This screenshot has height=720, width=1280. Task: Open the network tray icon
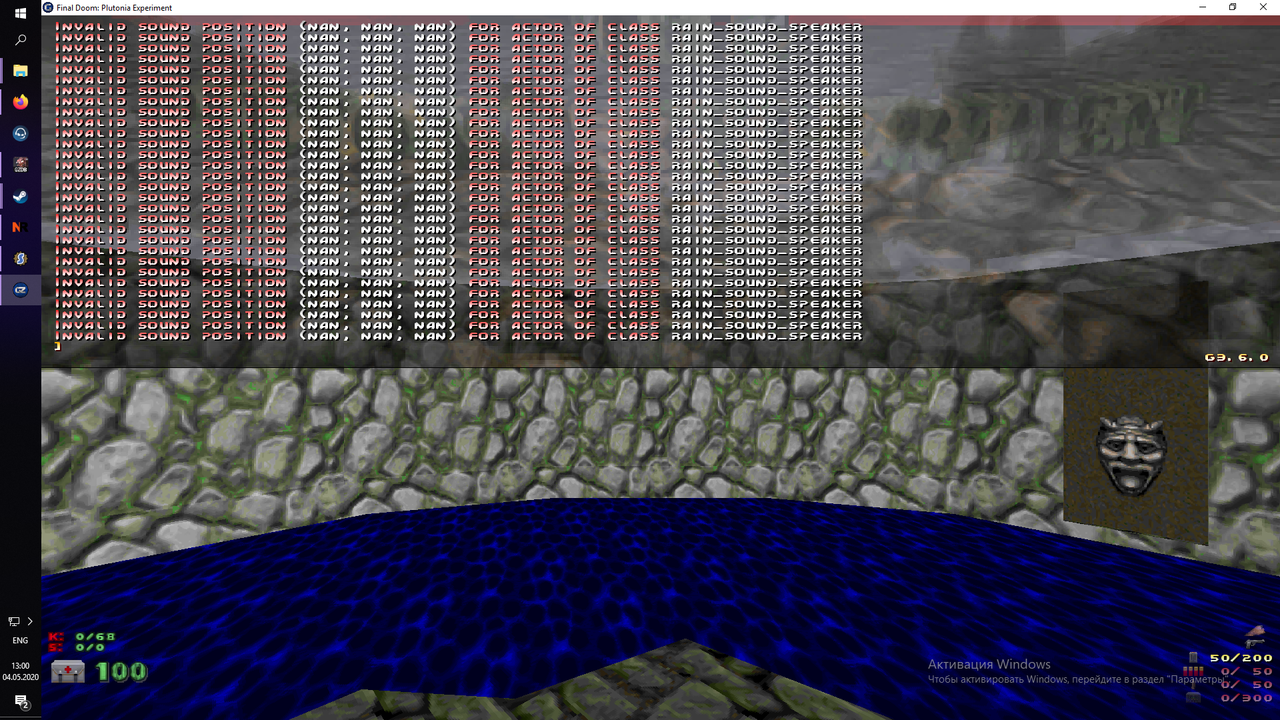(14, 621)
